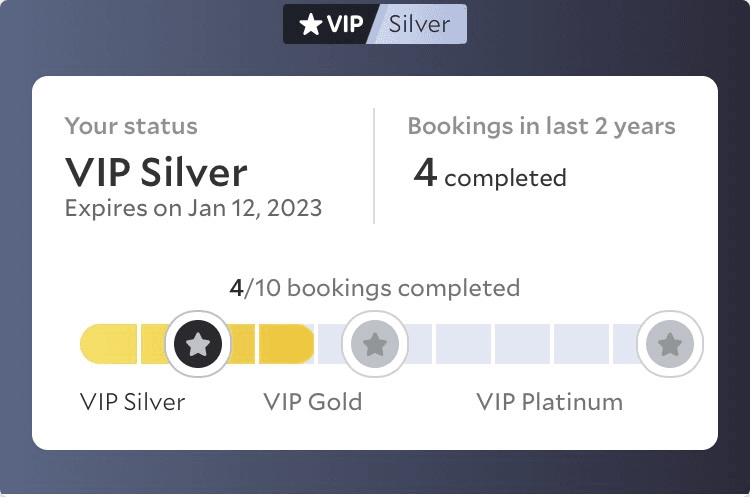Image resolution: width=750 pixels, height=497 pixels.
Task: Click the large VIP Silver status heading
Action: (156, 172)
